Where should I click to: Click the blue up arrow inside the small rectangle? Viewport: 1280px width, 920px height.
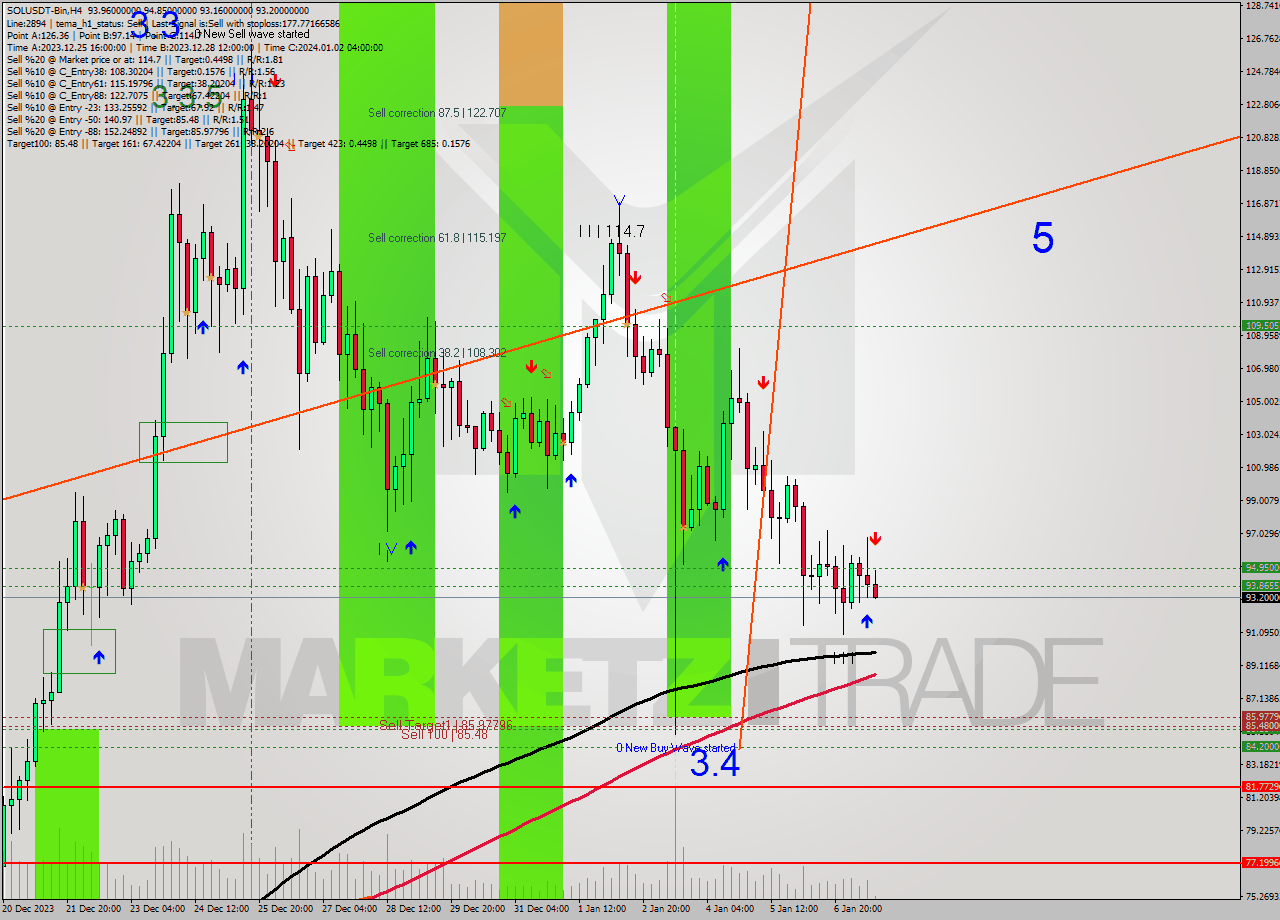[99, 657]
